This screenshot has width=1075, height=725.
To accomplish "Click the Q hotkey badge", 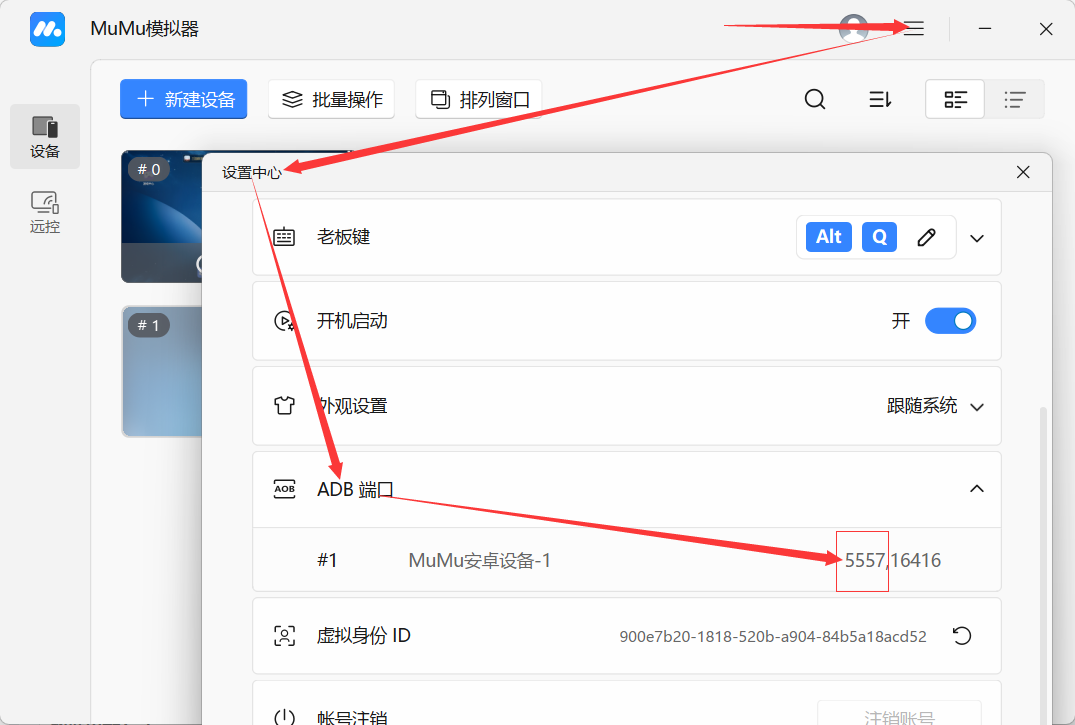I will point(879,237).
